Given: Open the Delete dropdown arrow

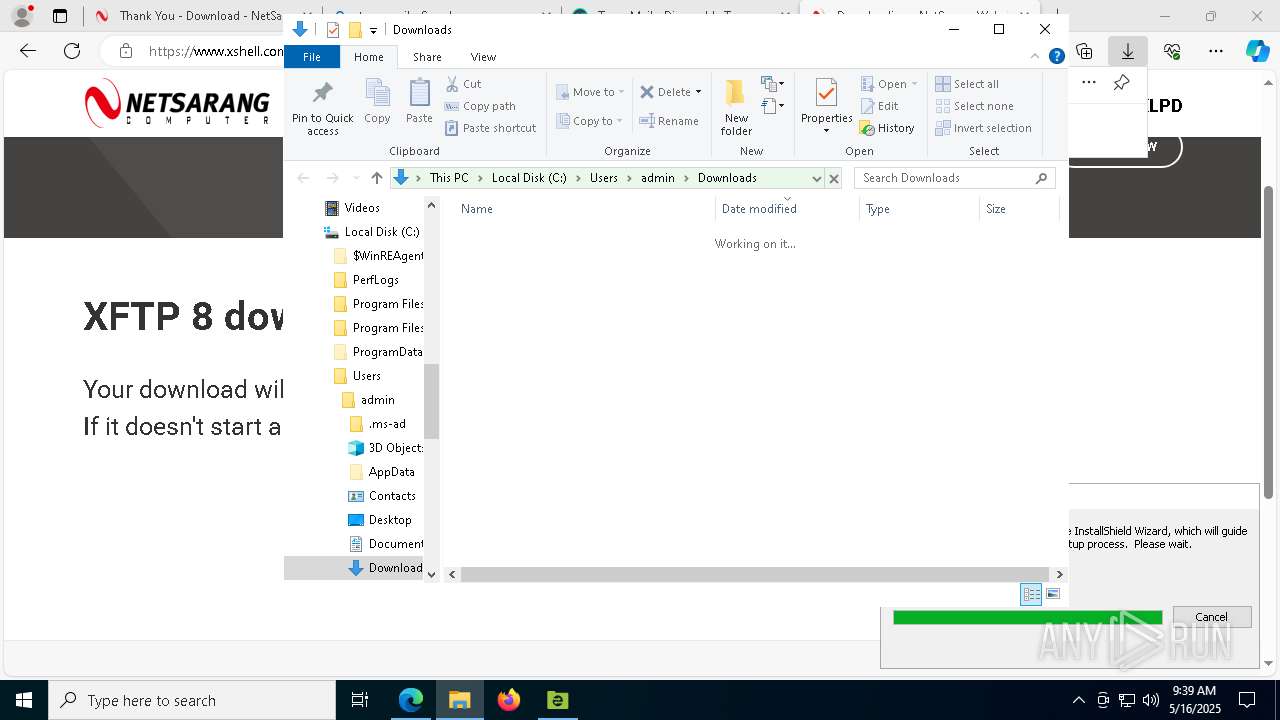Looking at the screenshot, I should (698, 92).
